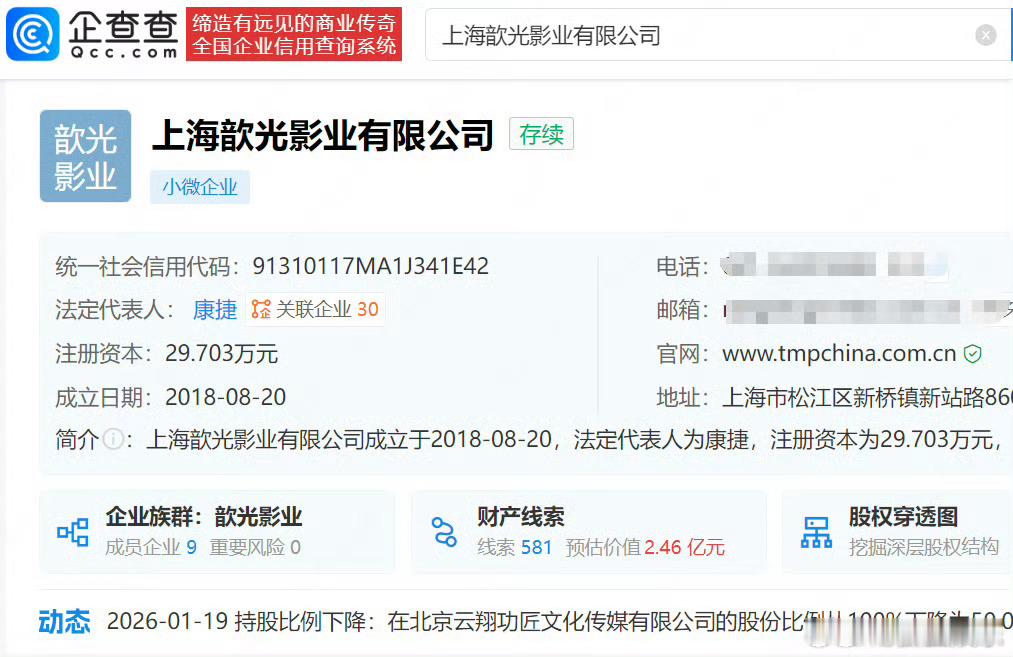Open the 股权穿透图 card
Image resolution: width=1013 pixels, height=657 pixels.
pyautogui.click(x=898, y=532)
